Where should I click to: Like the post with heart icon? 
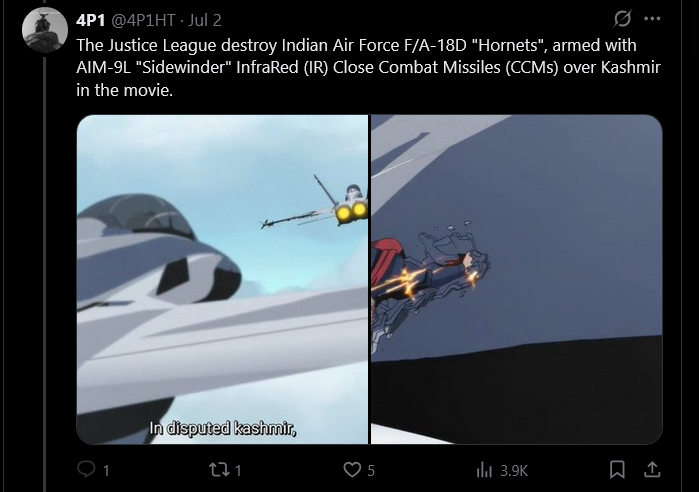tap(352, 470)
